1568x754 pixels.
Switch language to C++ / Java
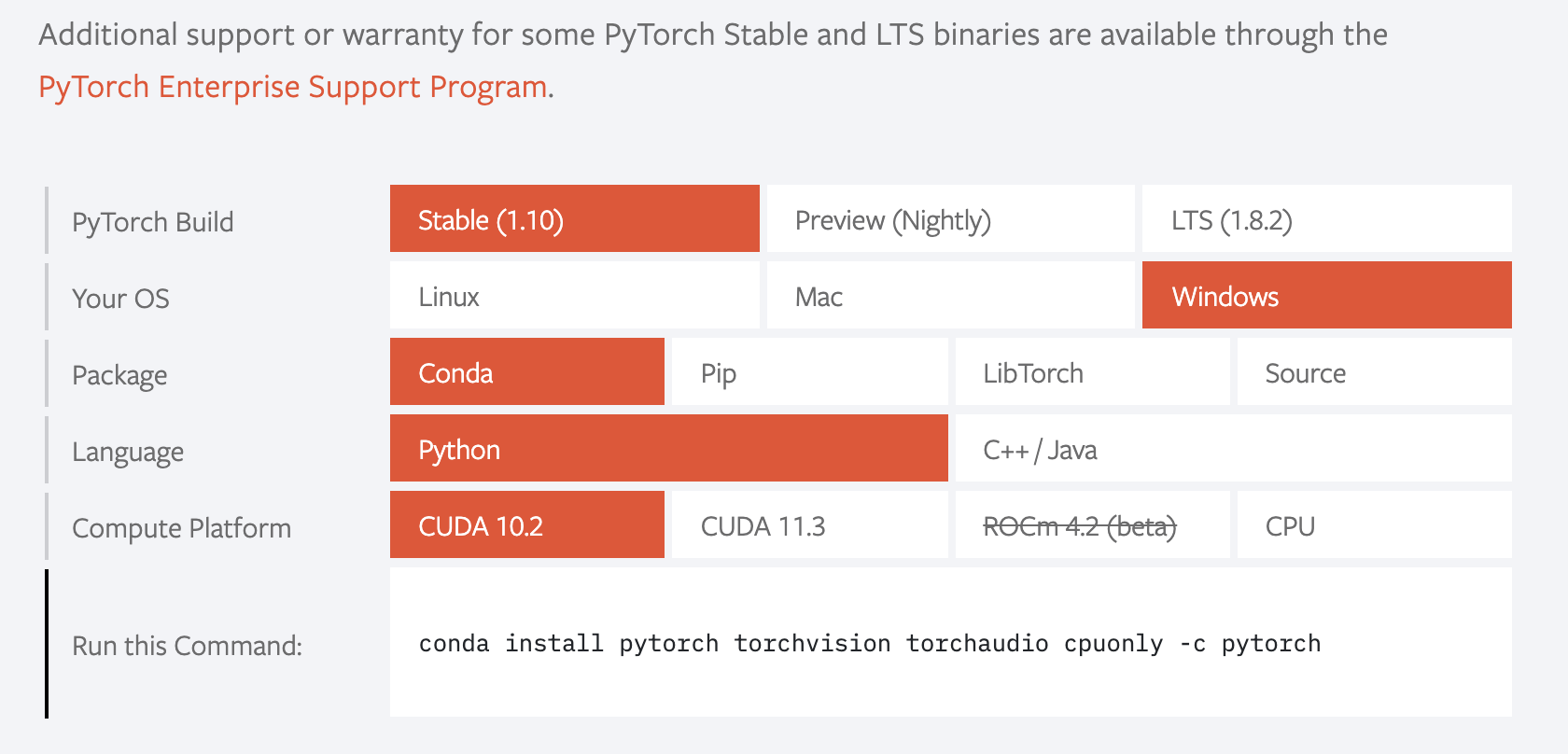coord(1232,448)
